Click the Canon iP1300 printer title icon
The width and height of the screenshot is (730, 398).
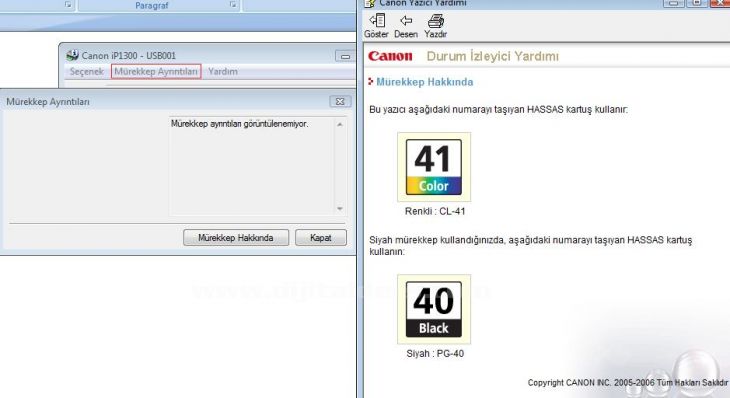point(72,55)
